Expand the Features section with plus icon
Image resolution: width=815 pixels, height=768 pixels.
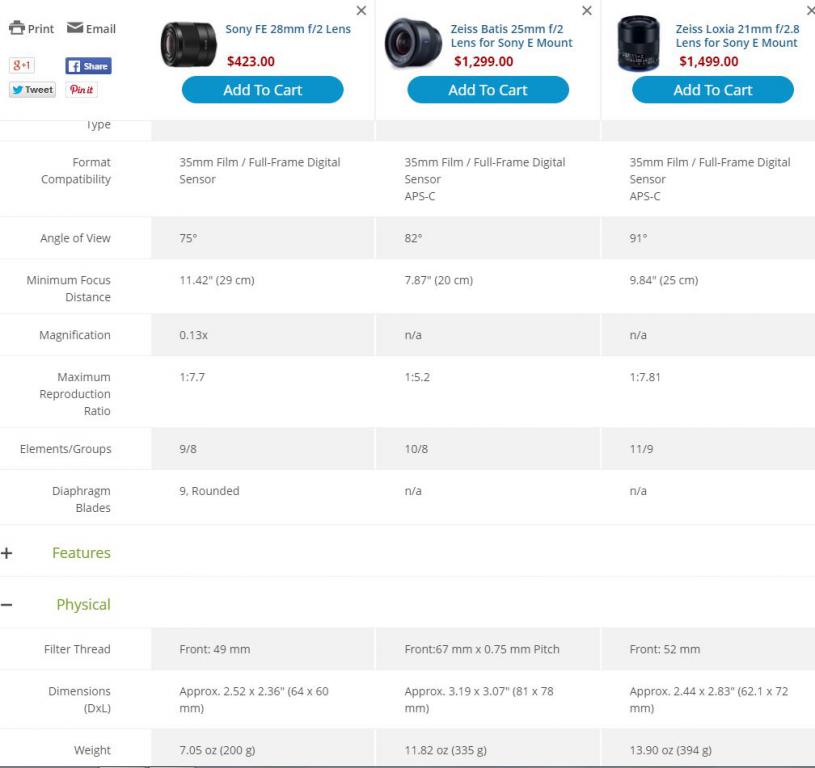(7, 553)
